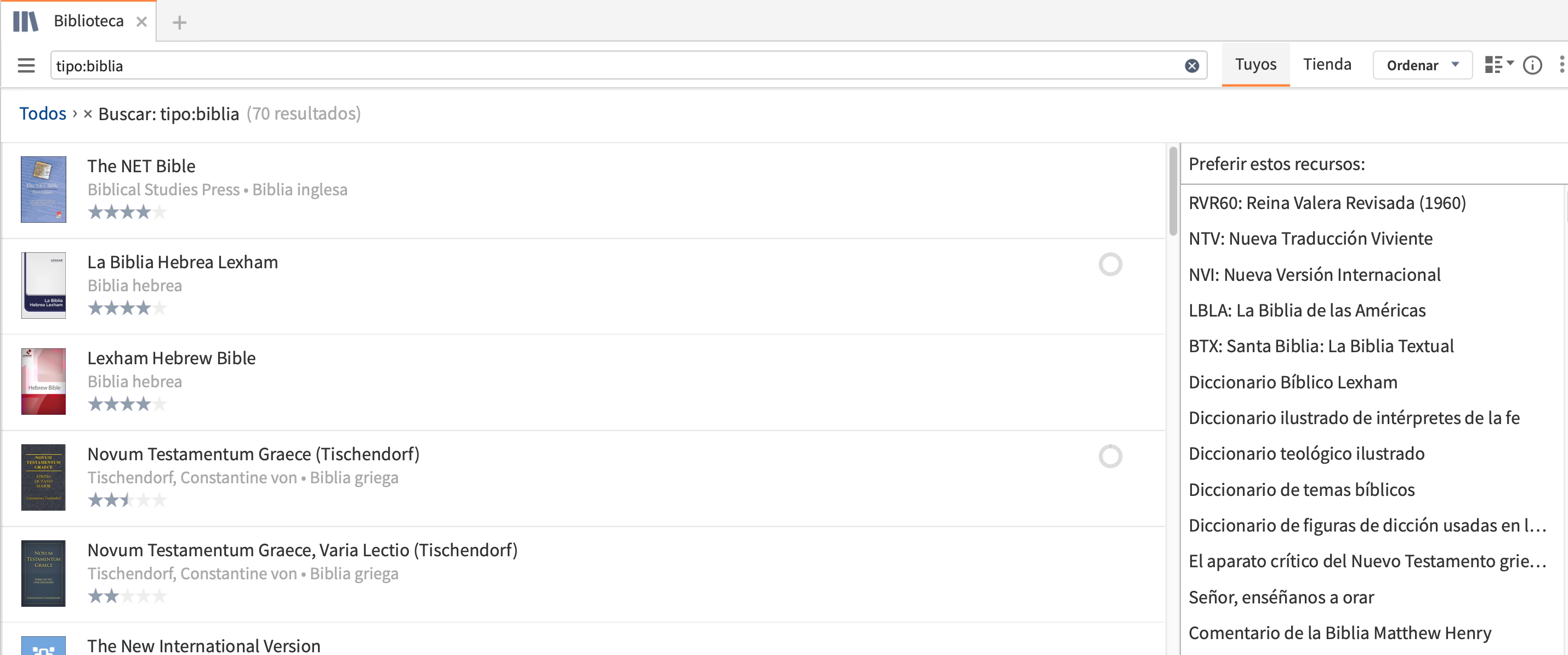Select RVR60 Reina Valera Revisada resource
Image resolution: width=1568 pixels, height=655 pixels.
point(1327,203)
